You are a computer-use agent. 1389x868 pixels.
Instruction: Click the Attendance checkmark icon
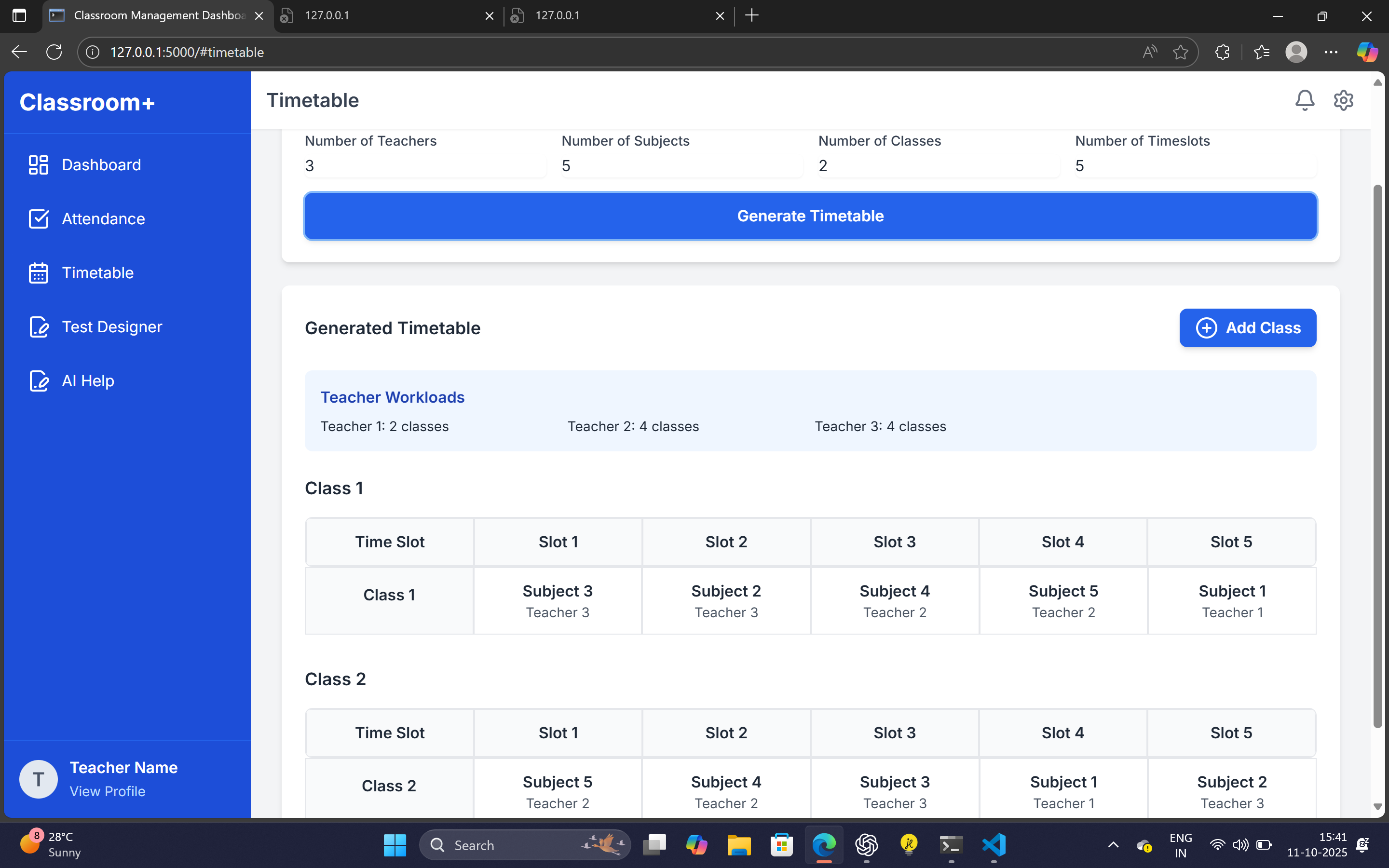tap(39, 219)
